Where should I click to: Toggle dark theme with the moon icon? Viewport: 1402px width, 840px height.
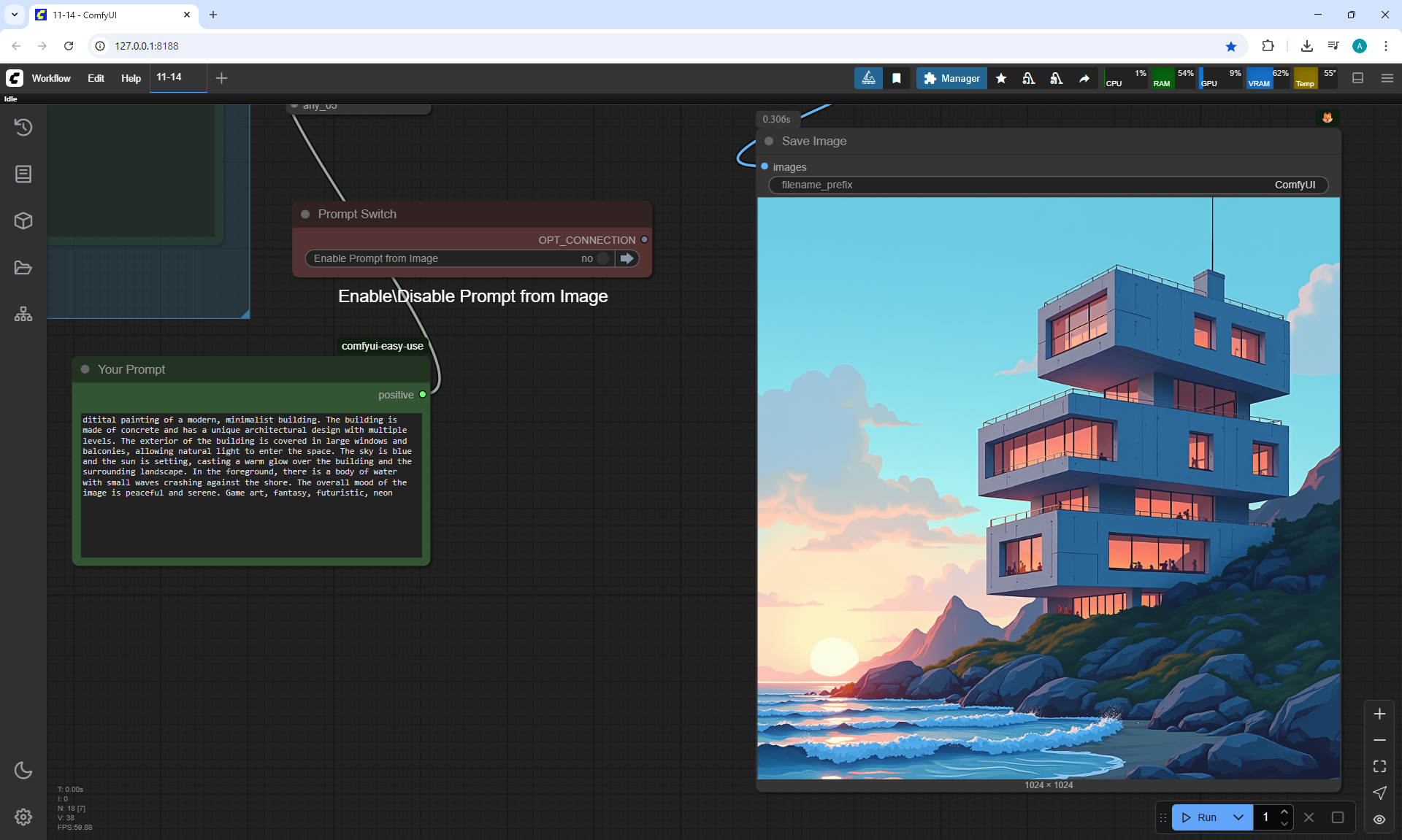[23, 770]
